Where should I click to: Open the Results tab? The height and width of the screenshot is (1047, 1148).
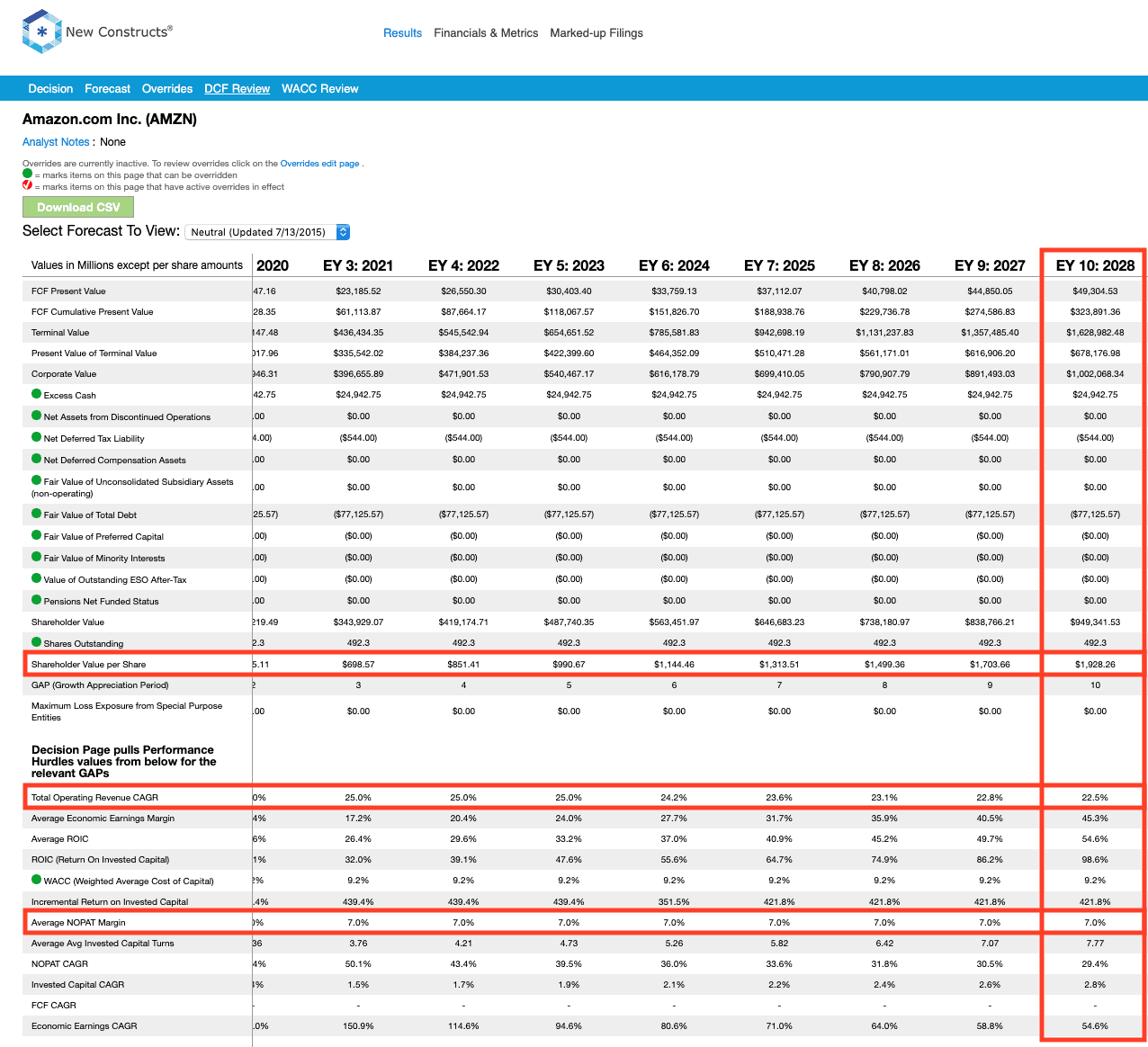point(402,33)
